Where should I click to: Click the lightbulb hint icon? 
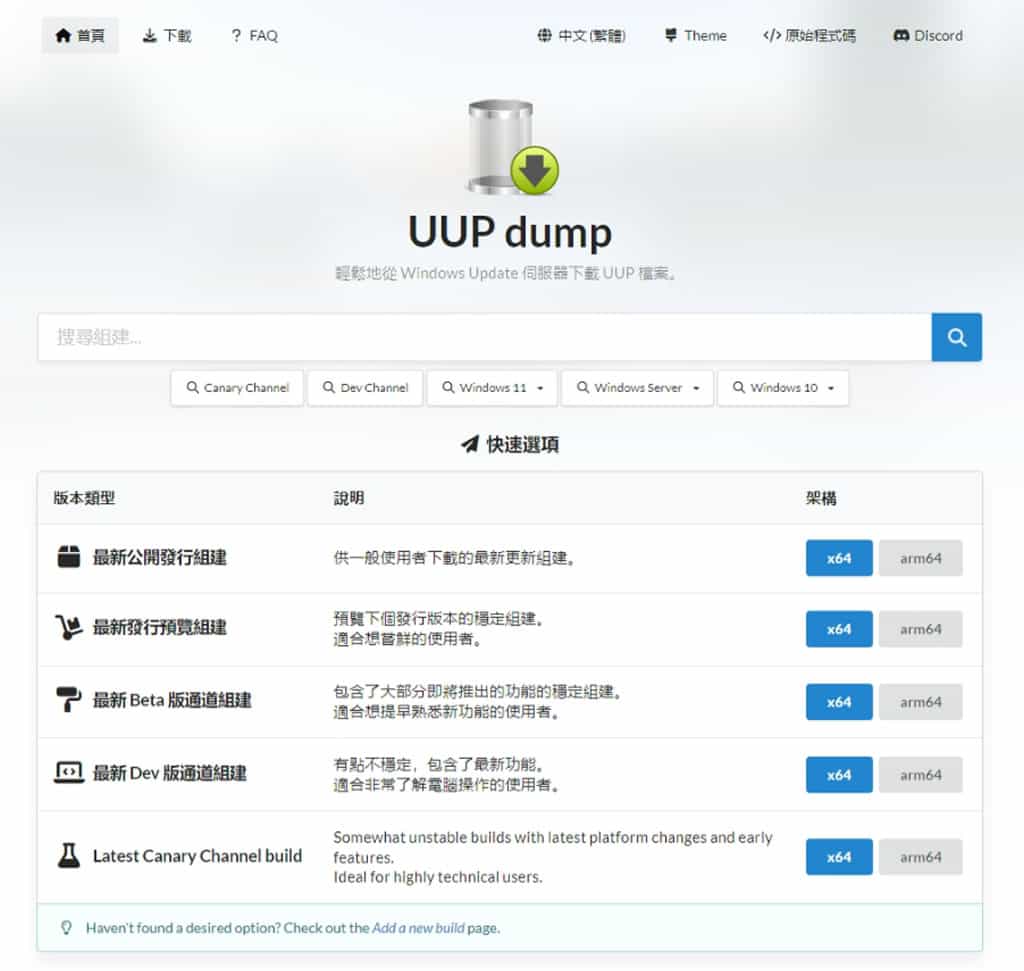point(66,928)
